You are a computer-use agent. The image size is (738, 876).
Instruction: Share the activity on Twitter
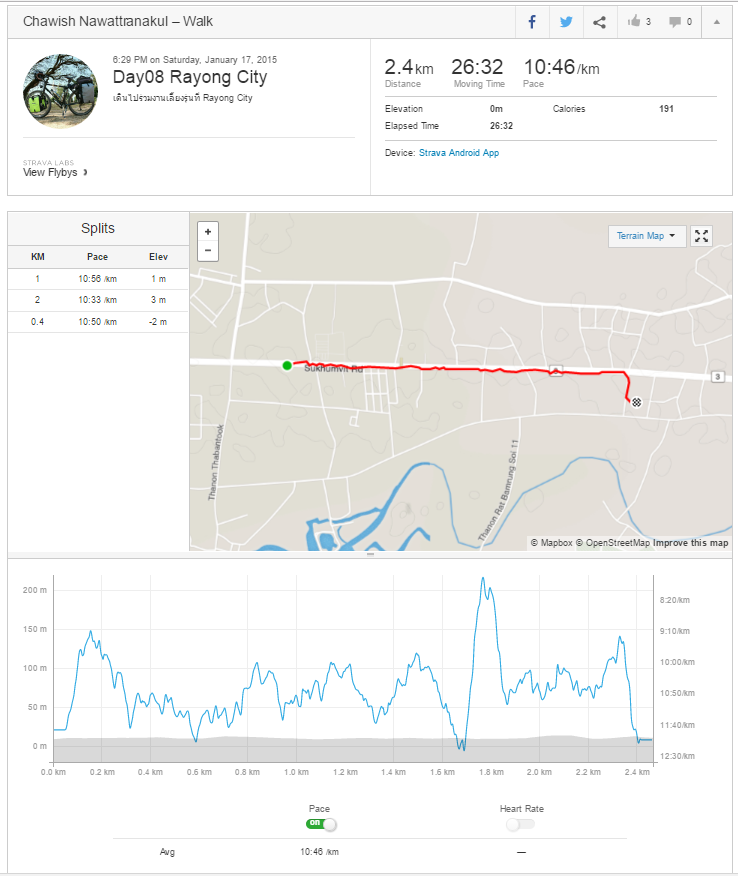[566, 22]
